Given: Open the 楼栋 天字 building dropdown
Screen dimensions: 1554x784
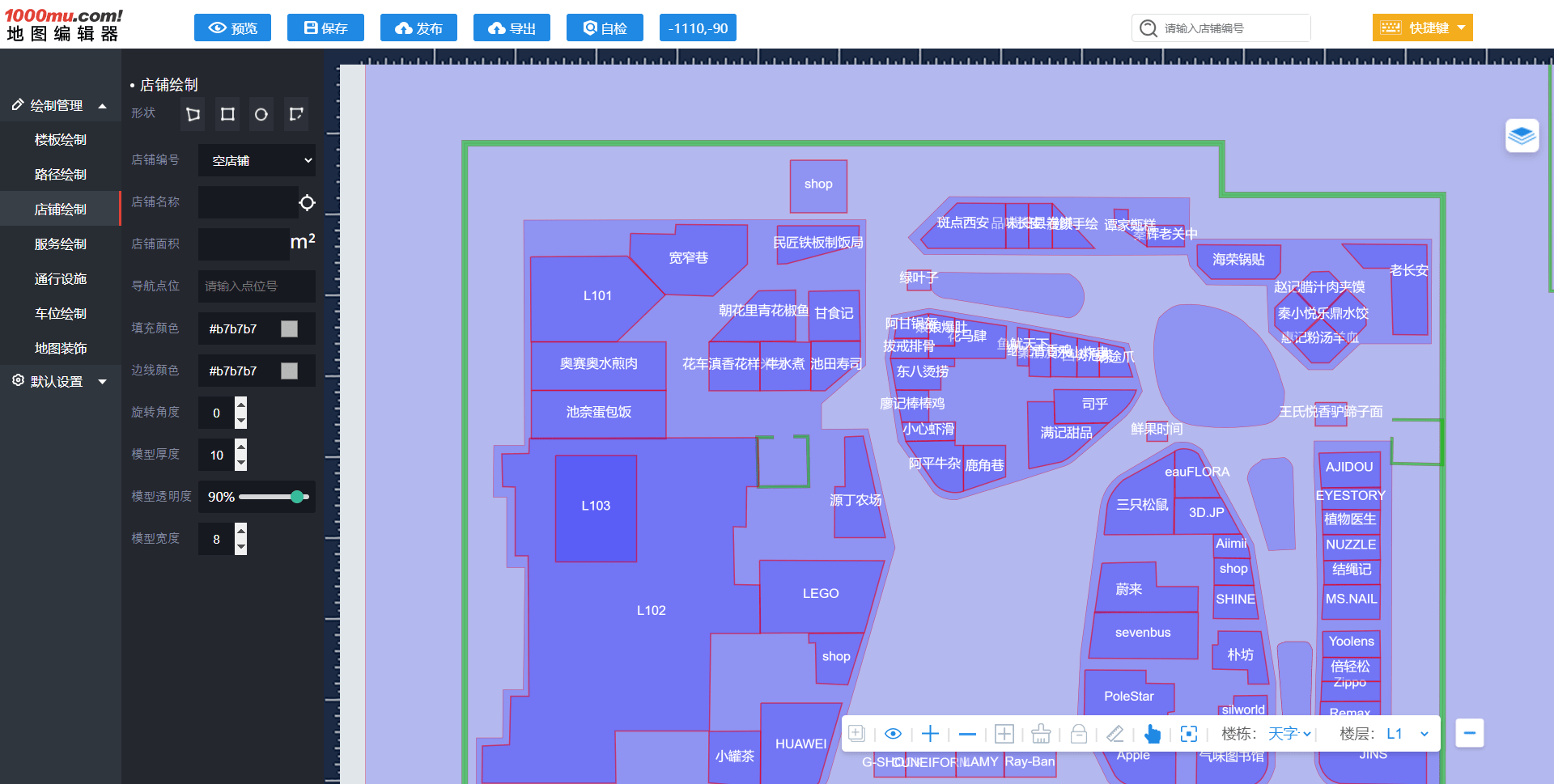Looking at the screenshot, I should click(1289, 734).
